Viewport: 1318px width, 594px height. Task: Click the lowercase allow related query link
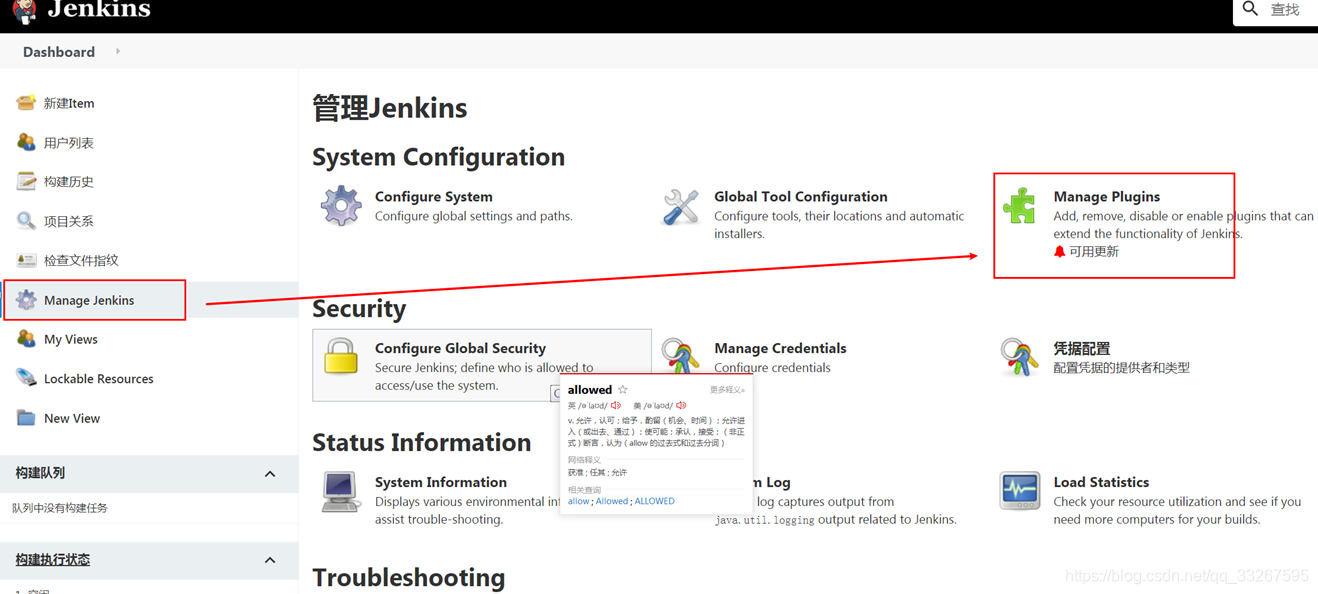578,501
